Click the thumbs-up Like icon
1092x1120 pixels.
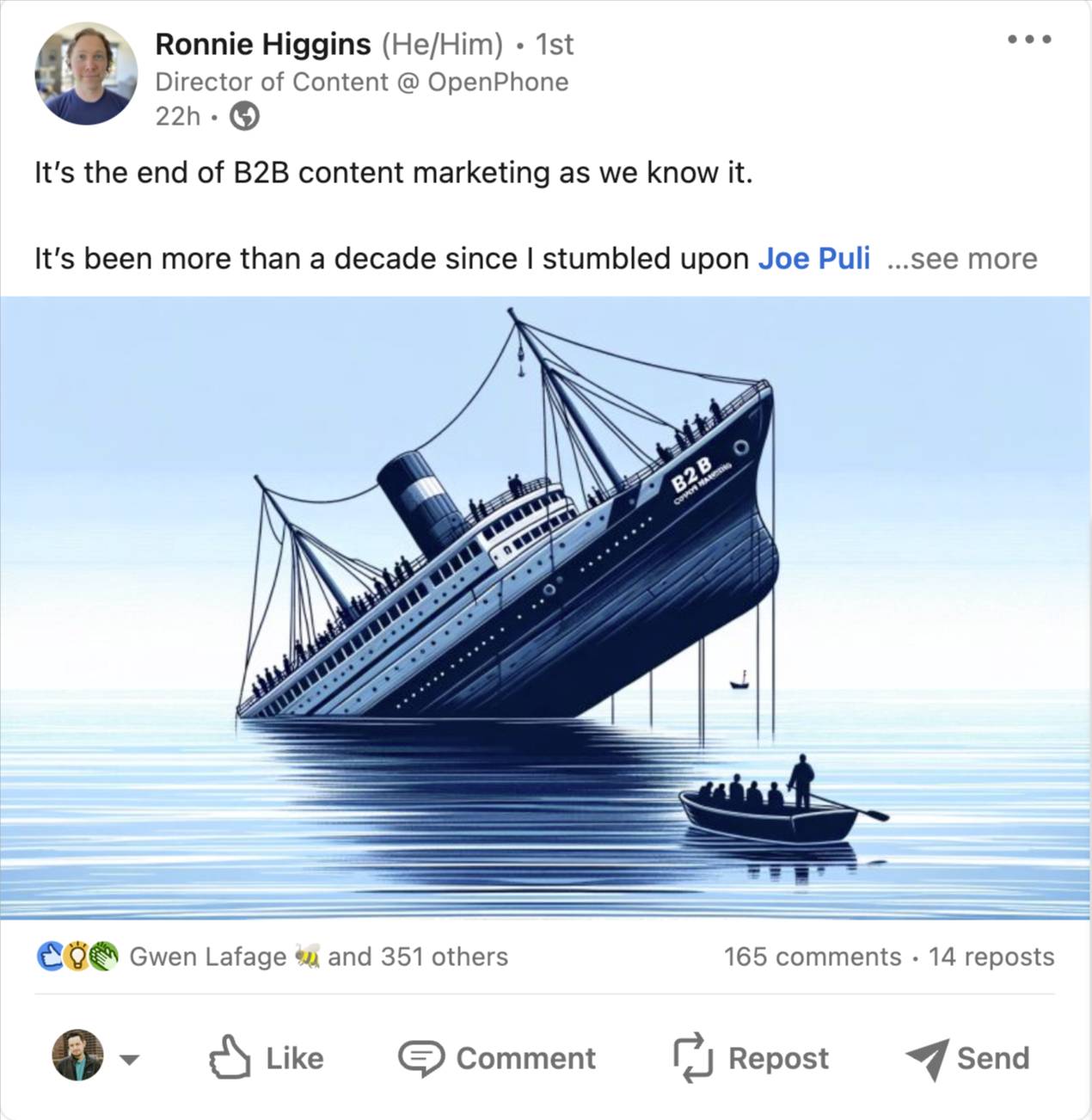230,1057
